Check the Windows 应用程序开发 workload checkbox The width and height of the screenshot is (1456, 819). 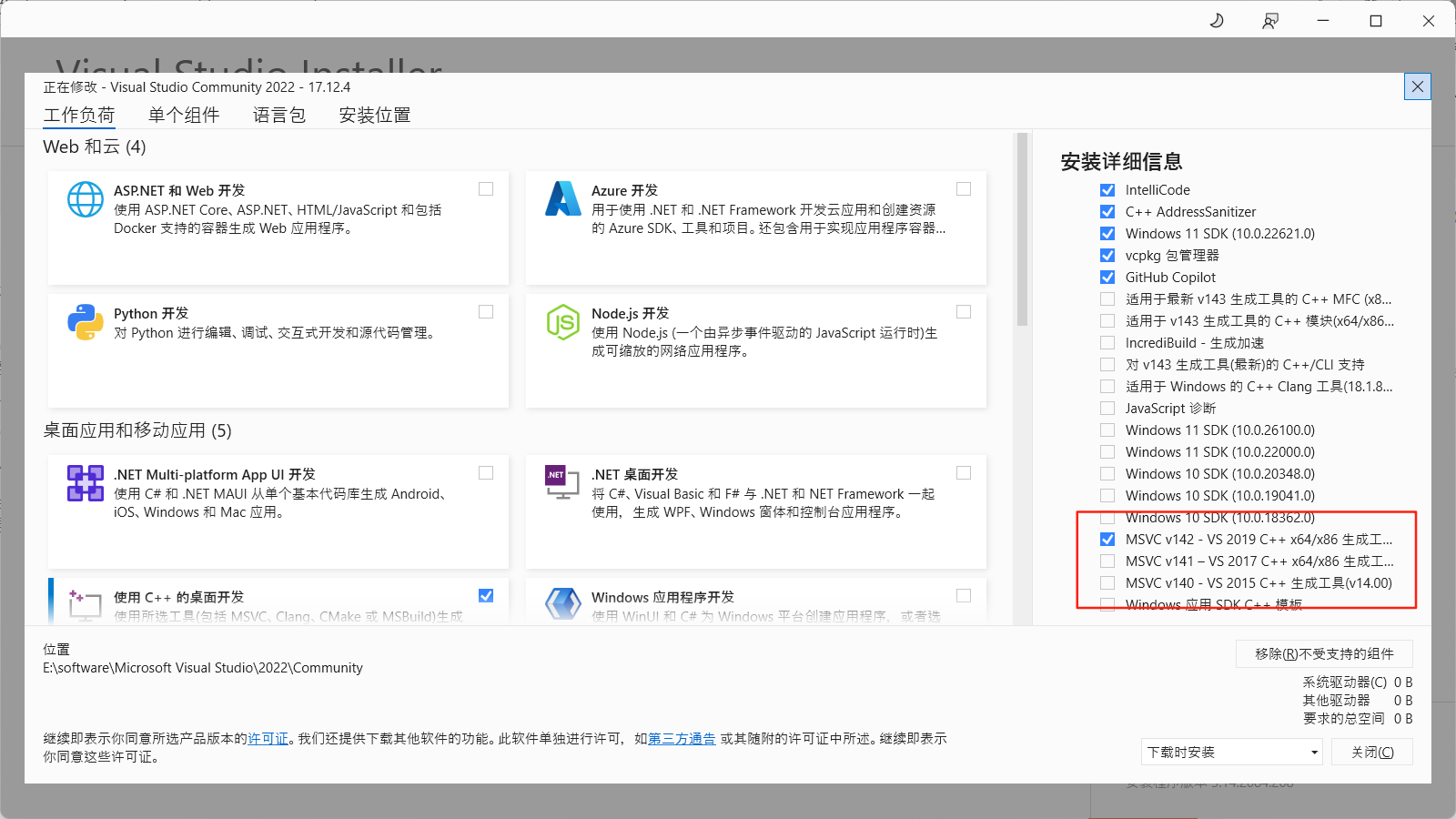[x=964, y=596]
